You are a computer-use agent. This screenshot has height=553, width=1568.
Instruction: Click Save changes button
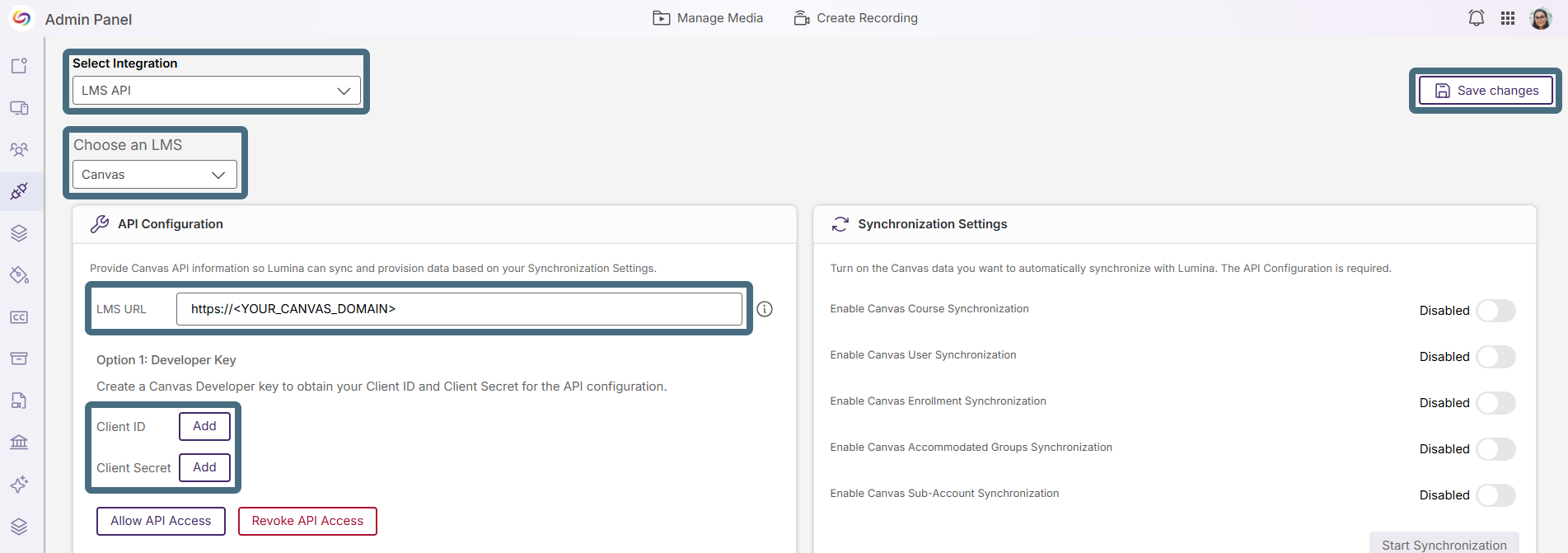point(1486,91)
